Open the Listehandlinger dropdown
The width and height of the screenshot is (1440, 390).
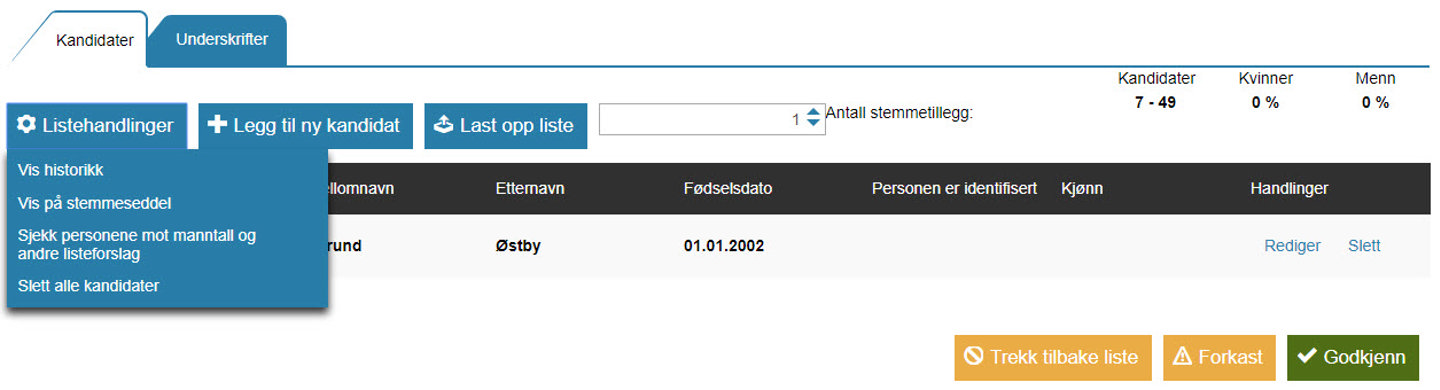click(x=96, y=126)
